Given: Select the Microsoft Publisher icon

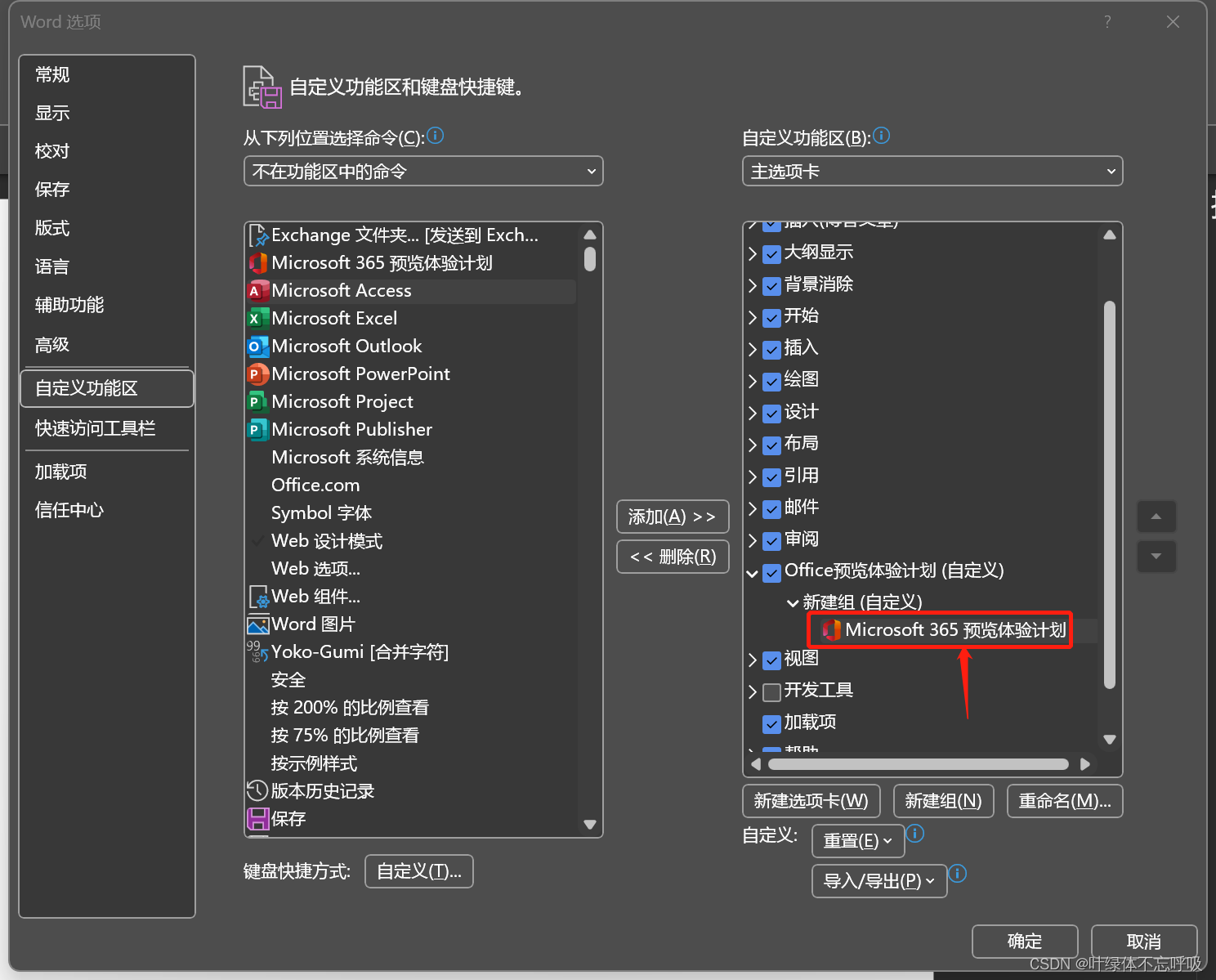Looking at the screenshot, I should pyautogui.click(x=257, y=430).
